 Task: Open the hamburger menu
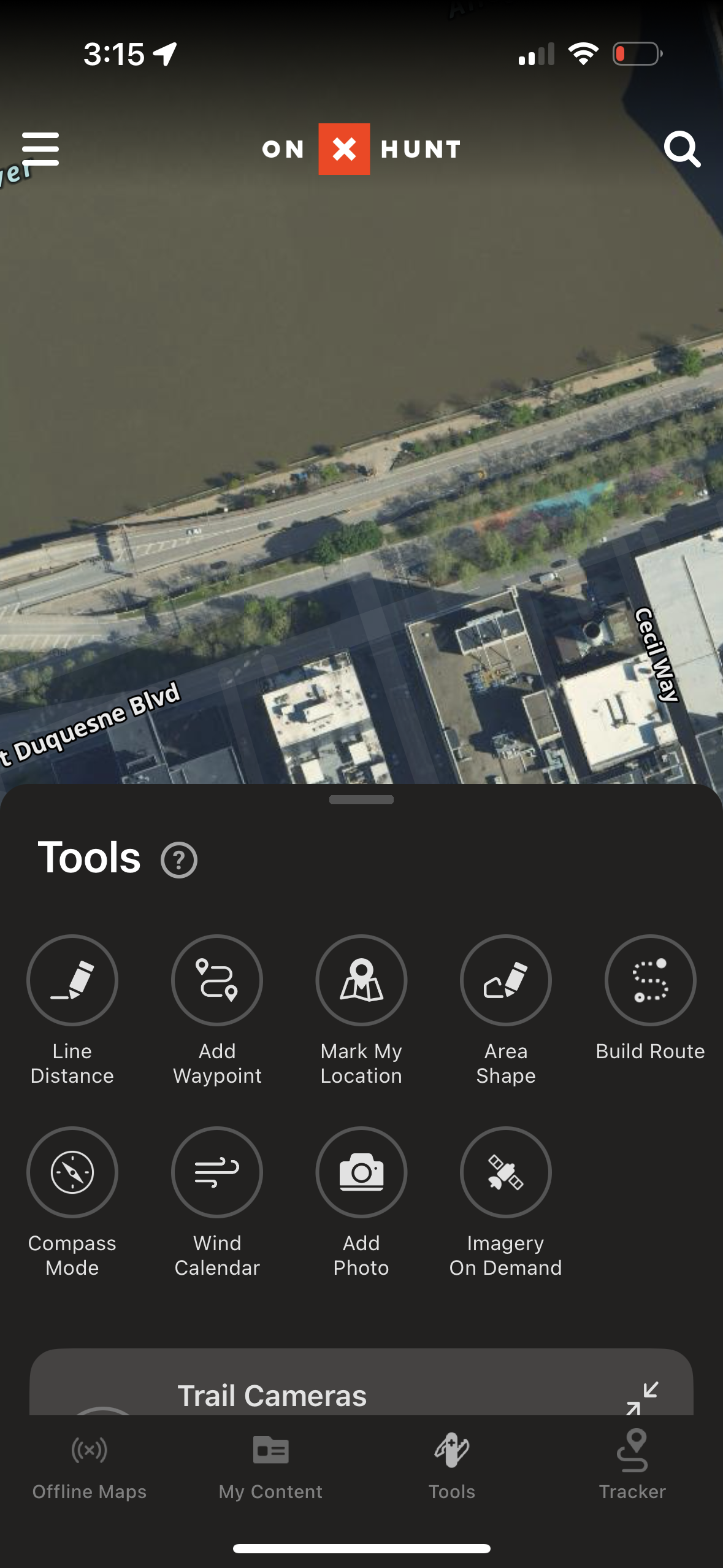(x=40, y=148)
